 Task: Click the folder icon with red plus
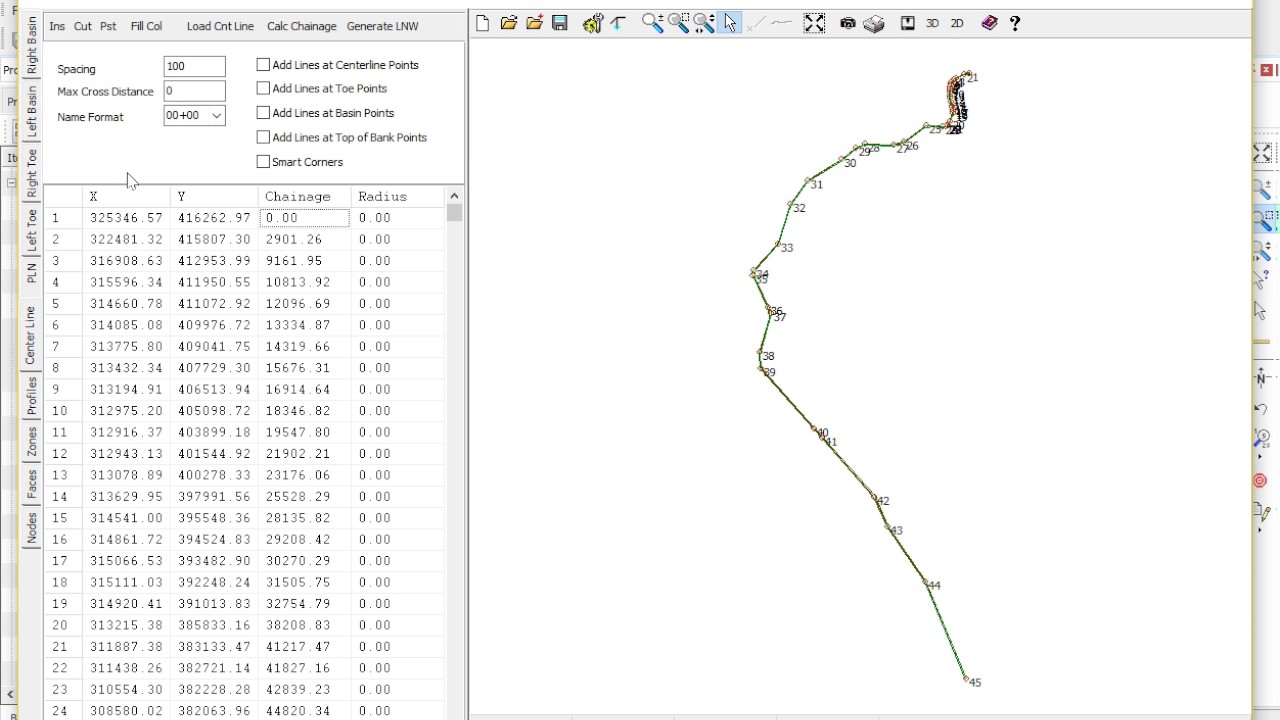tap(534, 23)
